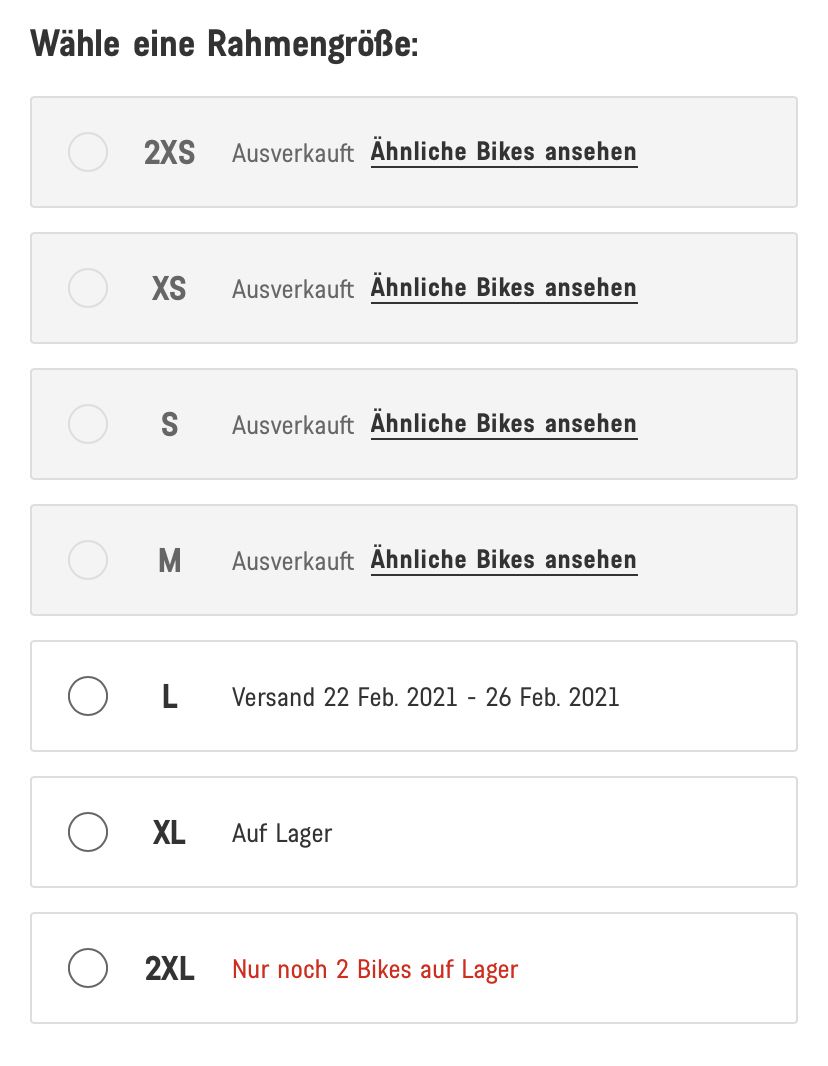Click the grey 'M' size label
The height and width of the screenshot is (1066, 828).
click(x=170, y=561)
